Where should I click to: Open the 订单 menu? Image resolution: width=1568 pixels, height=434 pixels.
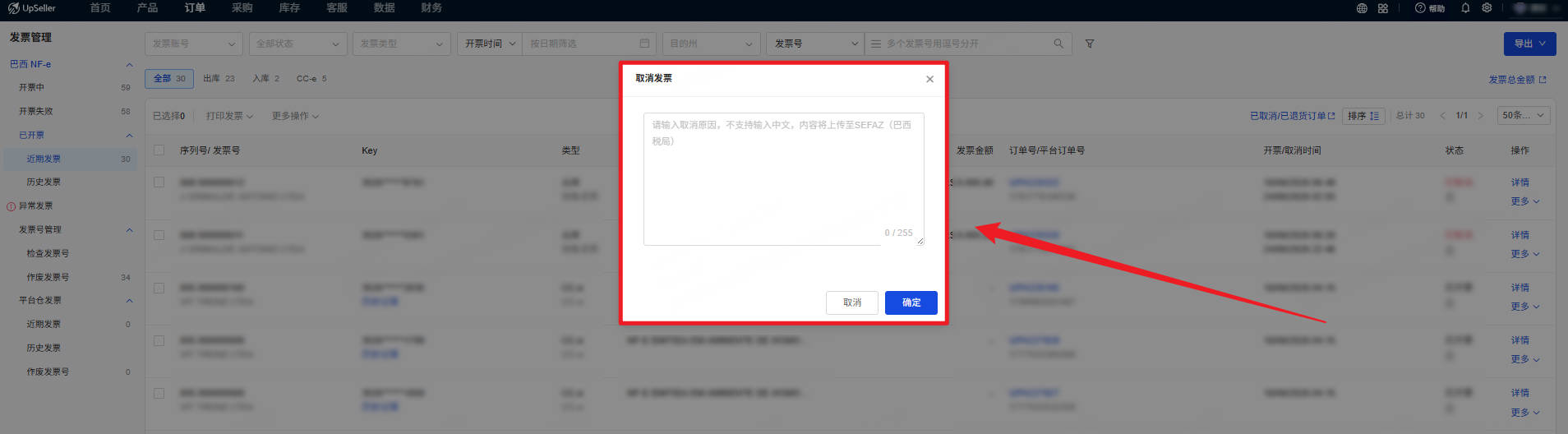click(195, 8)
